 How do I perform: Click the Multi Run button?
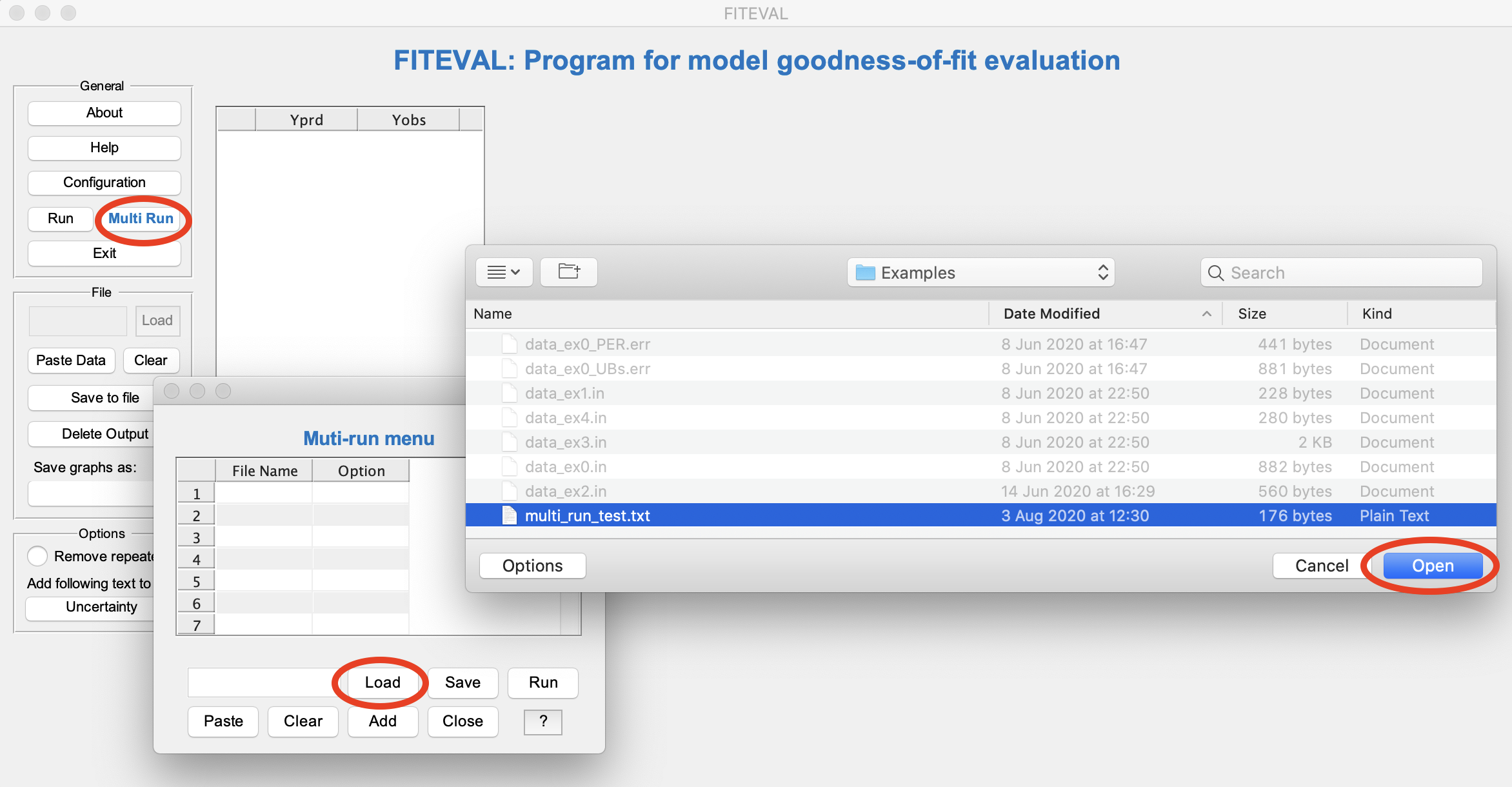click(x=141, y=219)
